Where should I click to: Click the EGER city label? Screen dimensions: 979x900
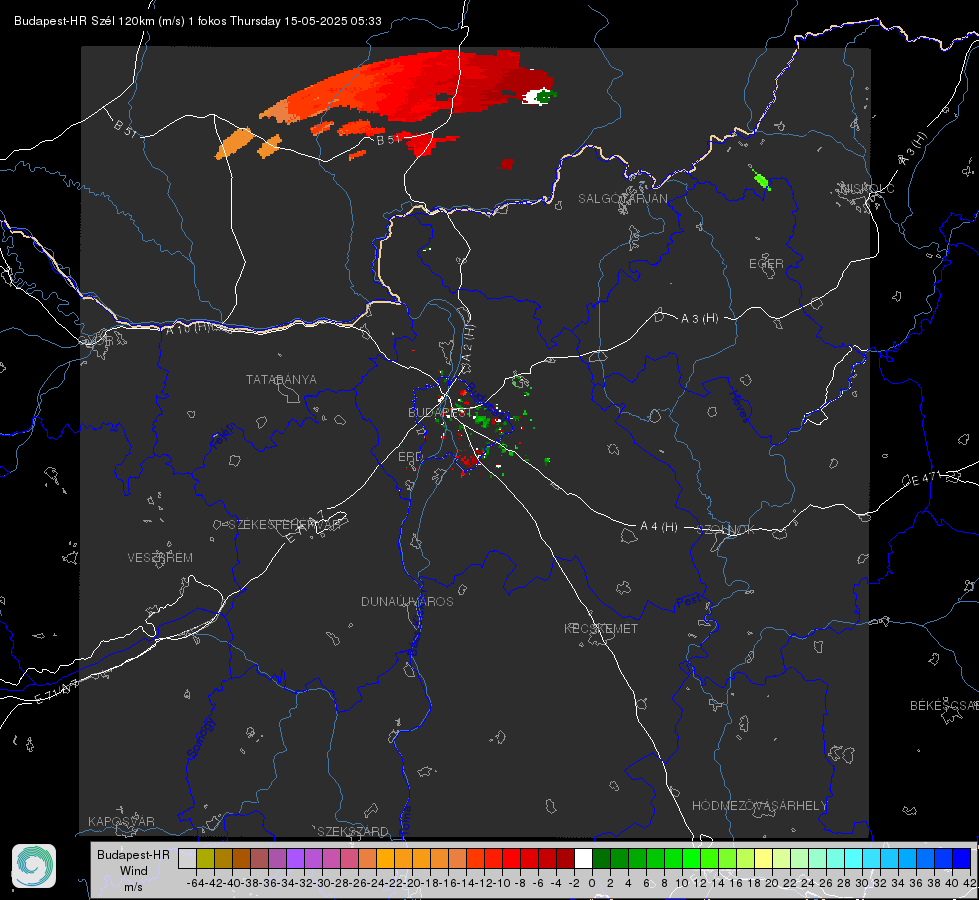click(766, 264)
